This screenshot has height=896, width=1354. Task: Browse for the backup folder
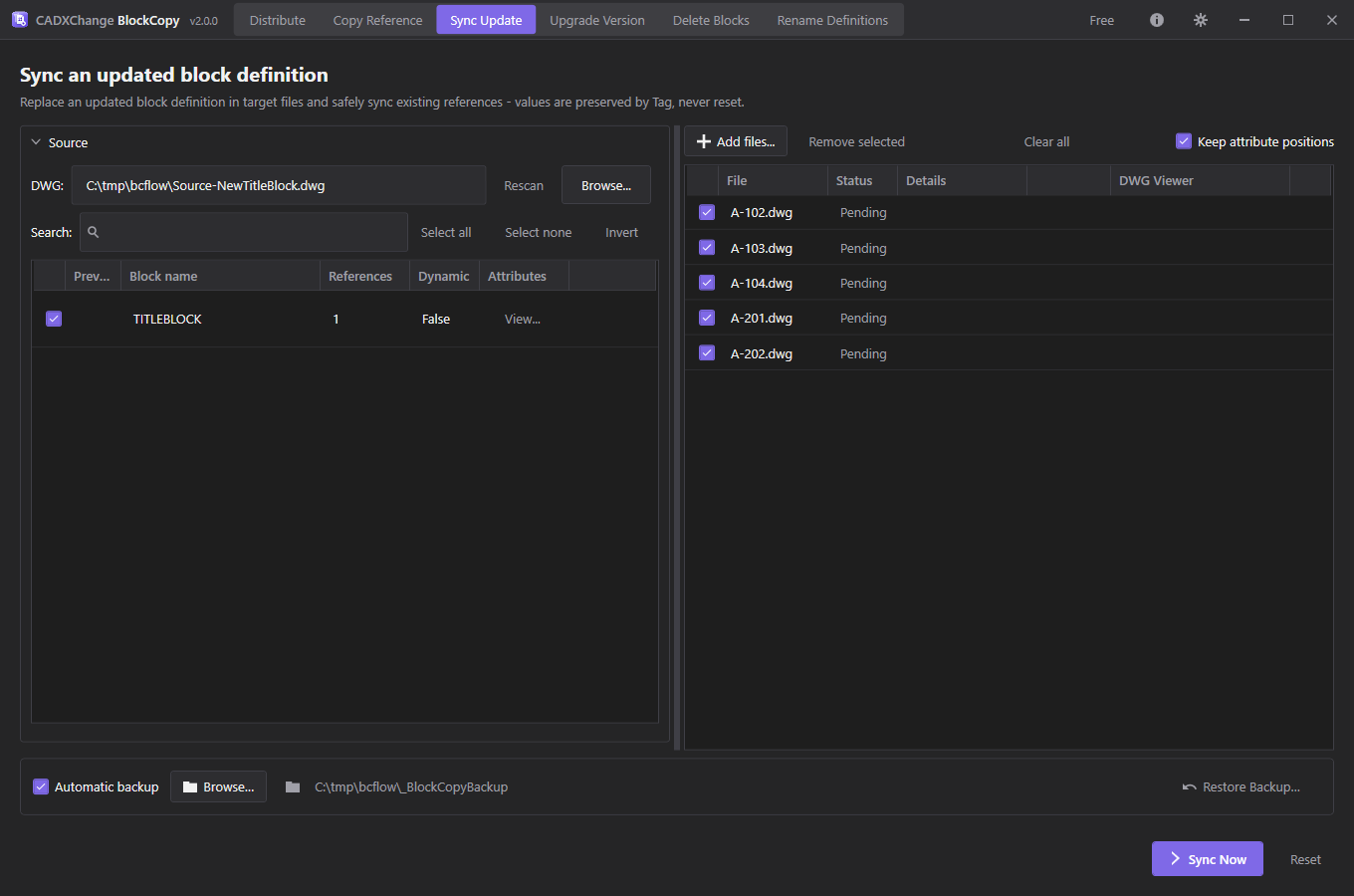pos(219,786)
